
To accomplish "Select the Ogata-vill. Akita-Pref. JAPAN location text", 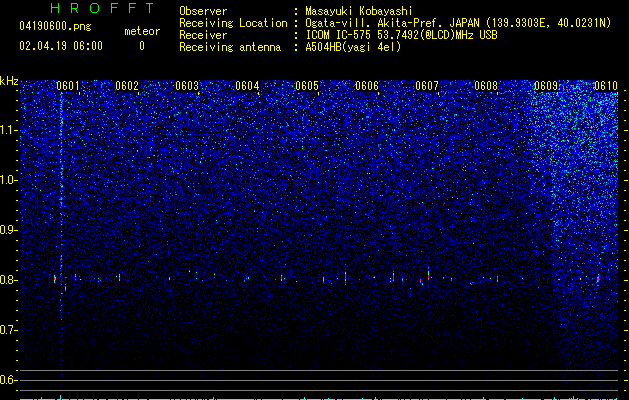I will tap(458, 23).
